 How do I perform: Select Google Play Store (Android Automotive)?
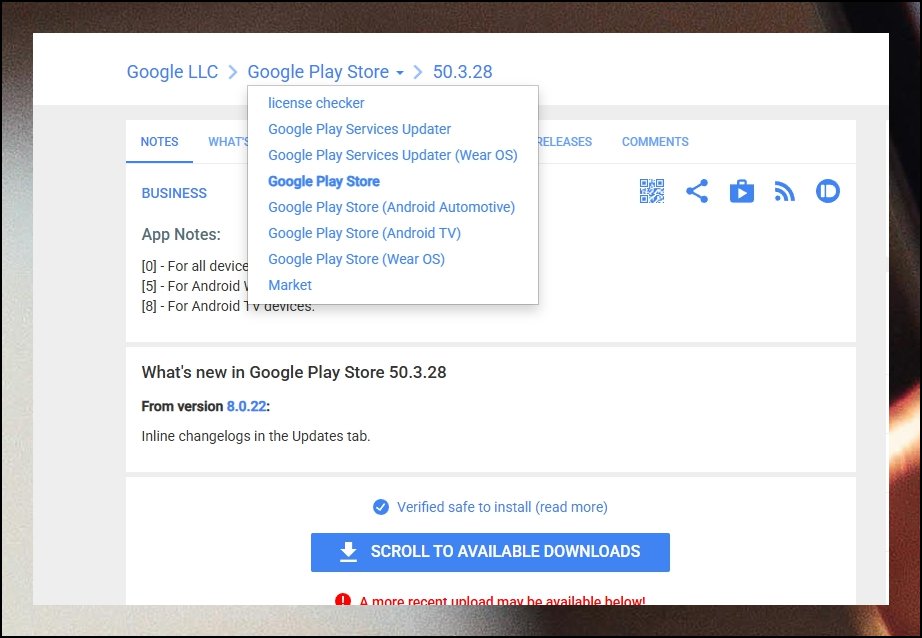click(x=391, y=207)
